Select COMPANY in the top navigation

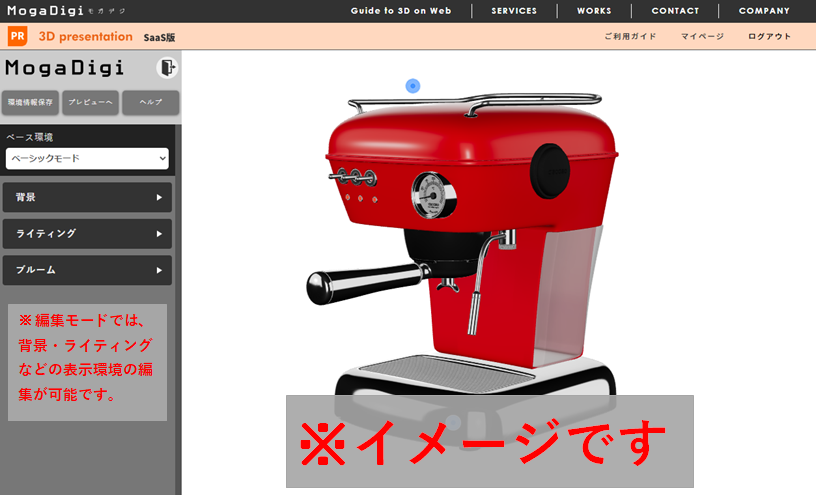point(764,11)
